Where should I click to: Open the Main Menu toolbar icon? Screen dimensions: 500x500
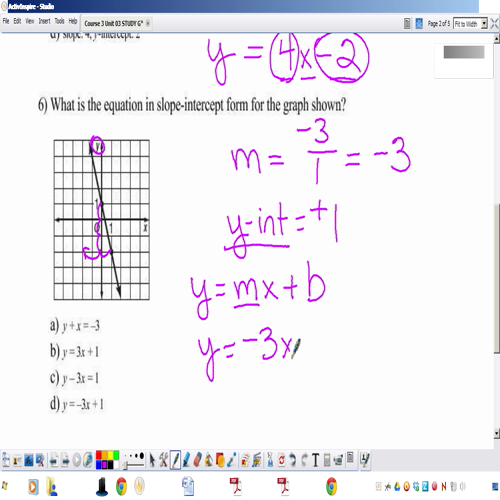[x=6, y=460]
